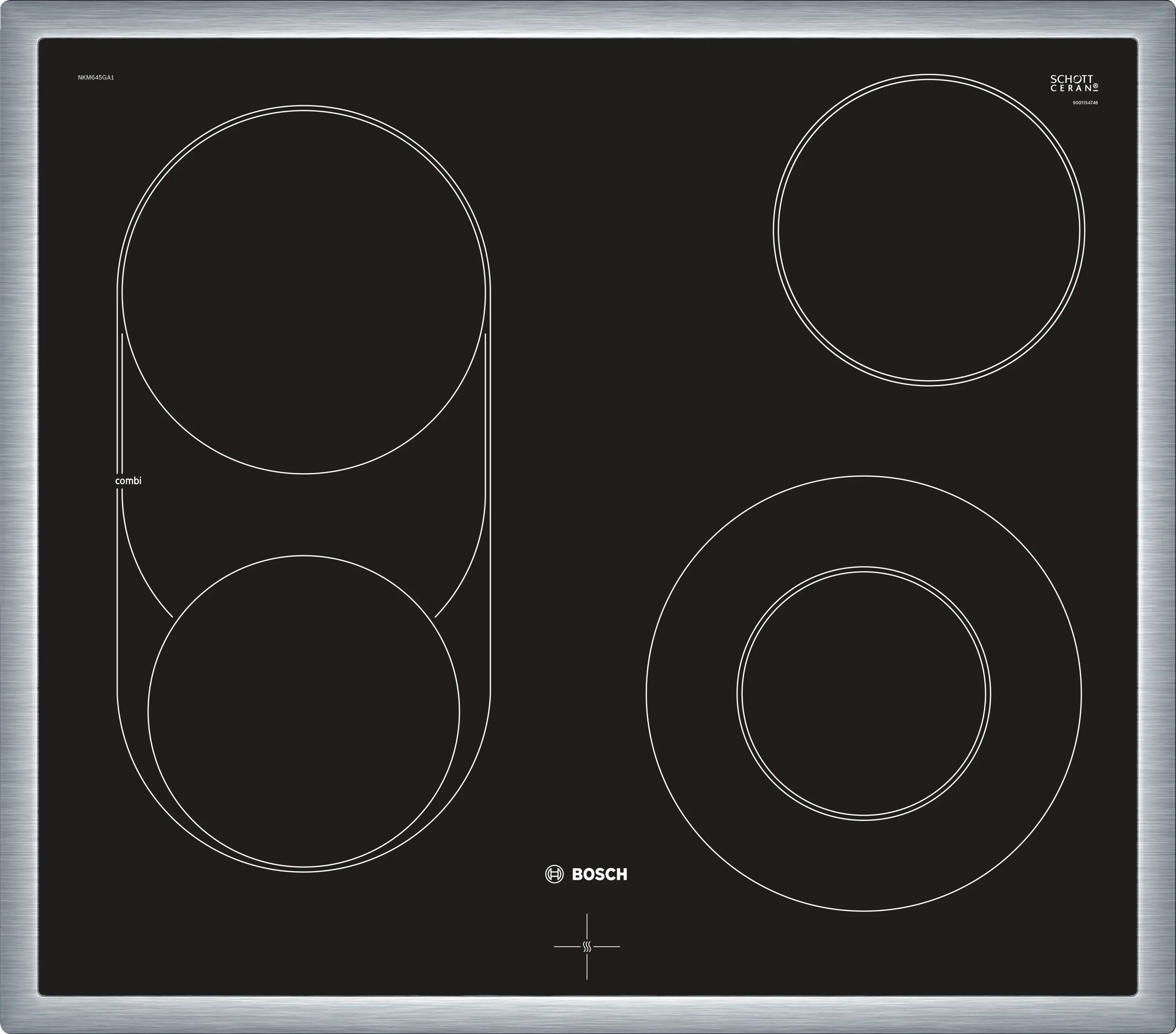Viewport: 1176px width, 1034px height.
Task: Click the combi bridge area between left zones
Action: (x=304, y=515)
